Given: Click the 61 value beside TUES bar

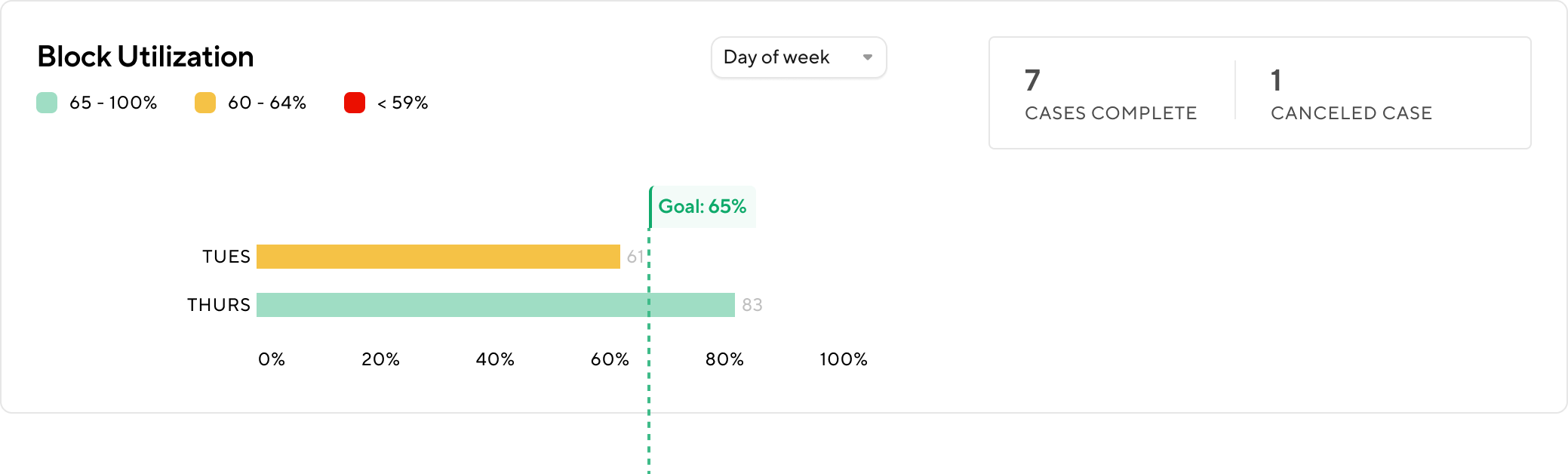Looking at the screenshot, I should [x=635, y=257].
